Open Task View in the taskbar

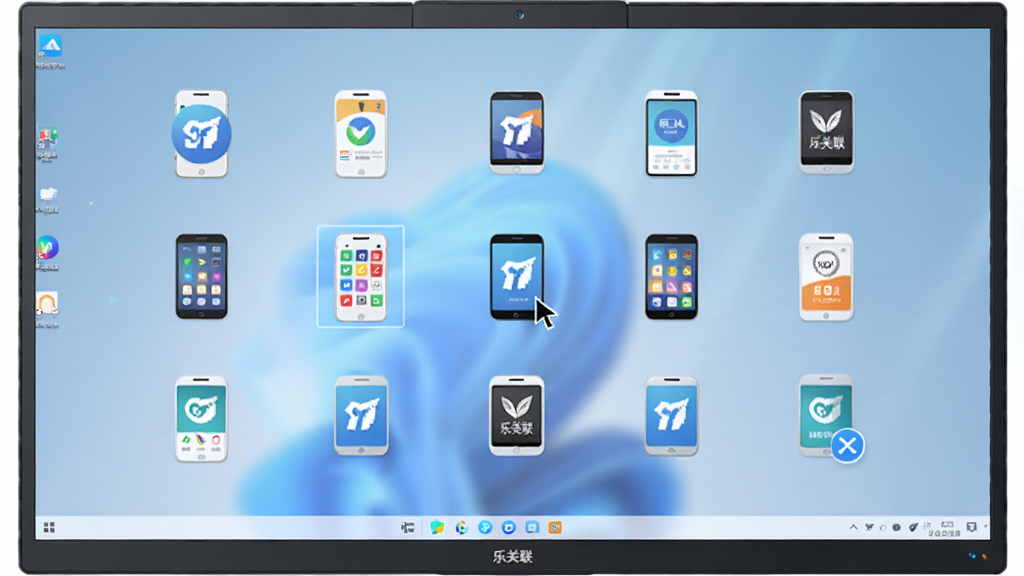pyautogui.click(x=408, y=528)
